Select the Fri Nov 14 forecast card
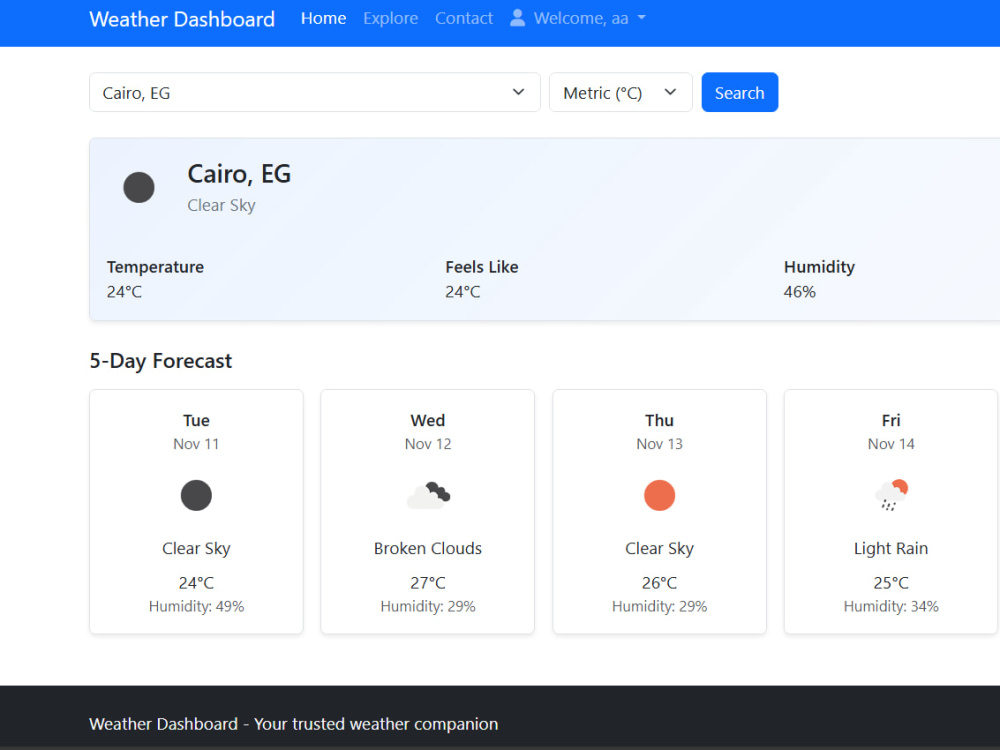 pos(891,511)
